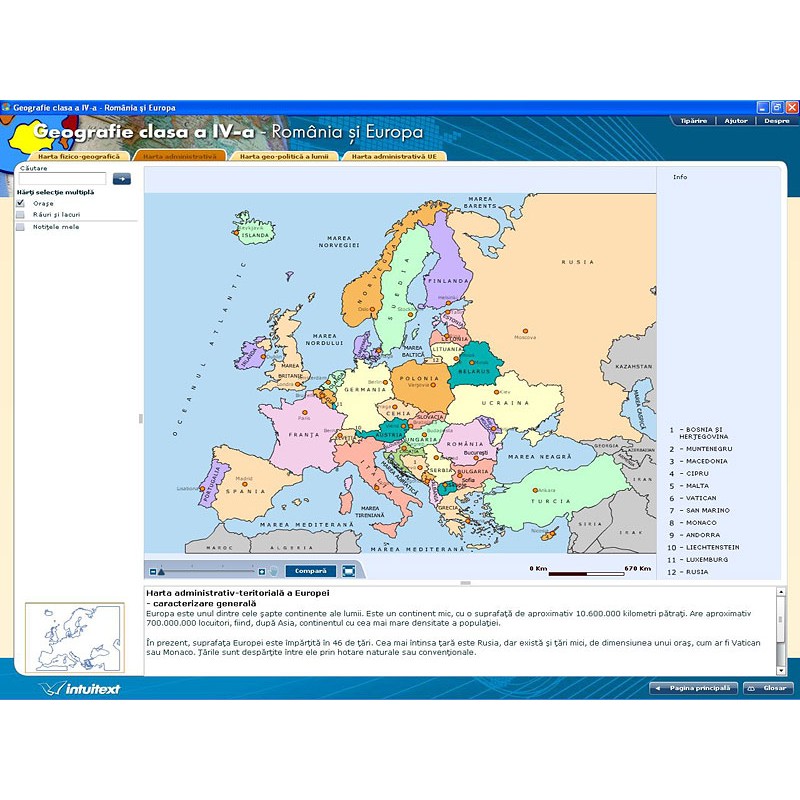
Task: Click the Căutare search input field
Action: (x=62, y=179)
